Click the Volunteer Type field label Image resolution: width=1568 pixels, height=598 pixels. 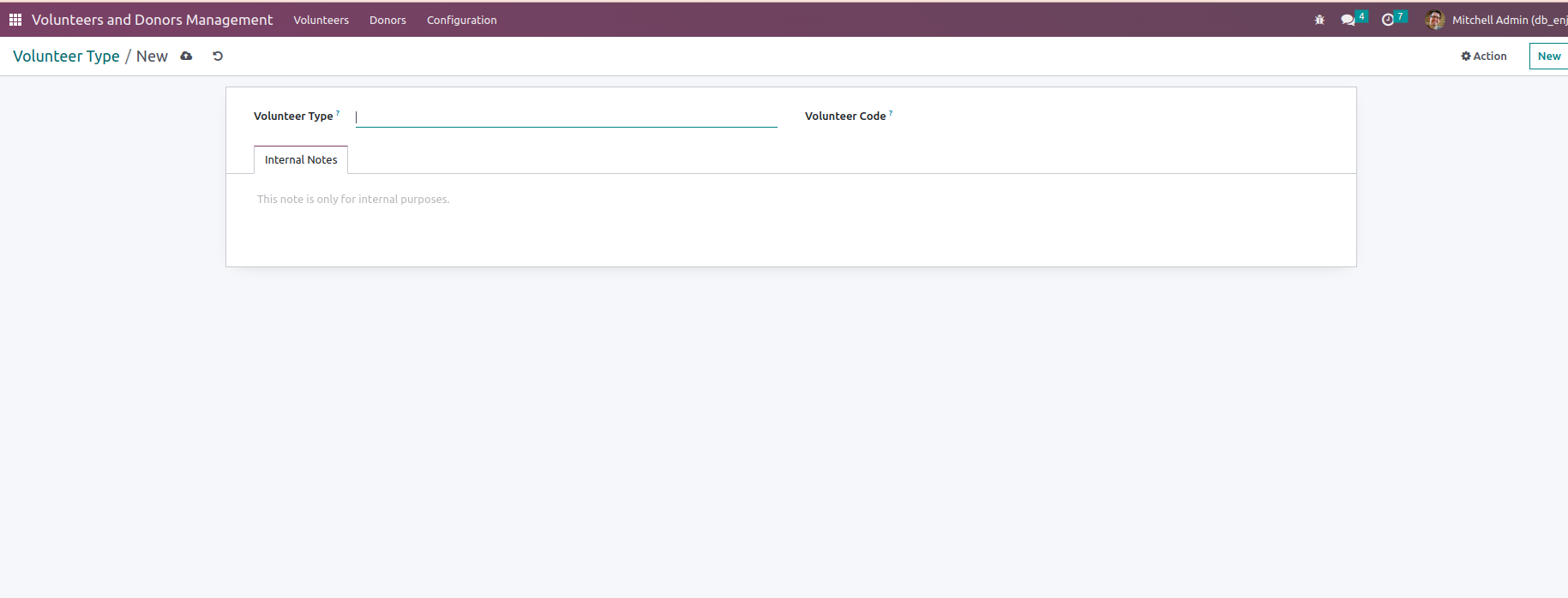pyautogui.click(x=293, y=116)
